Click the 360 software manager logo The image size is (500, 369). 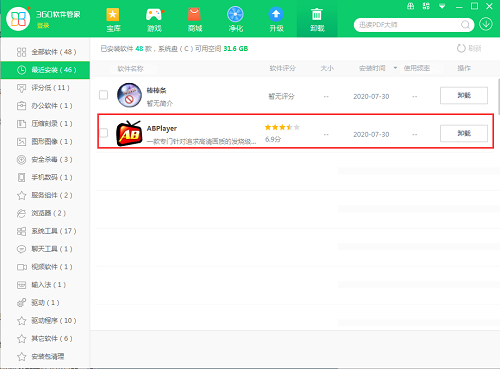coord(18,19)
